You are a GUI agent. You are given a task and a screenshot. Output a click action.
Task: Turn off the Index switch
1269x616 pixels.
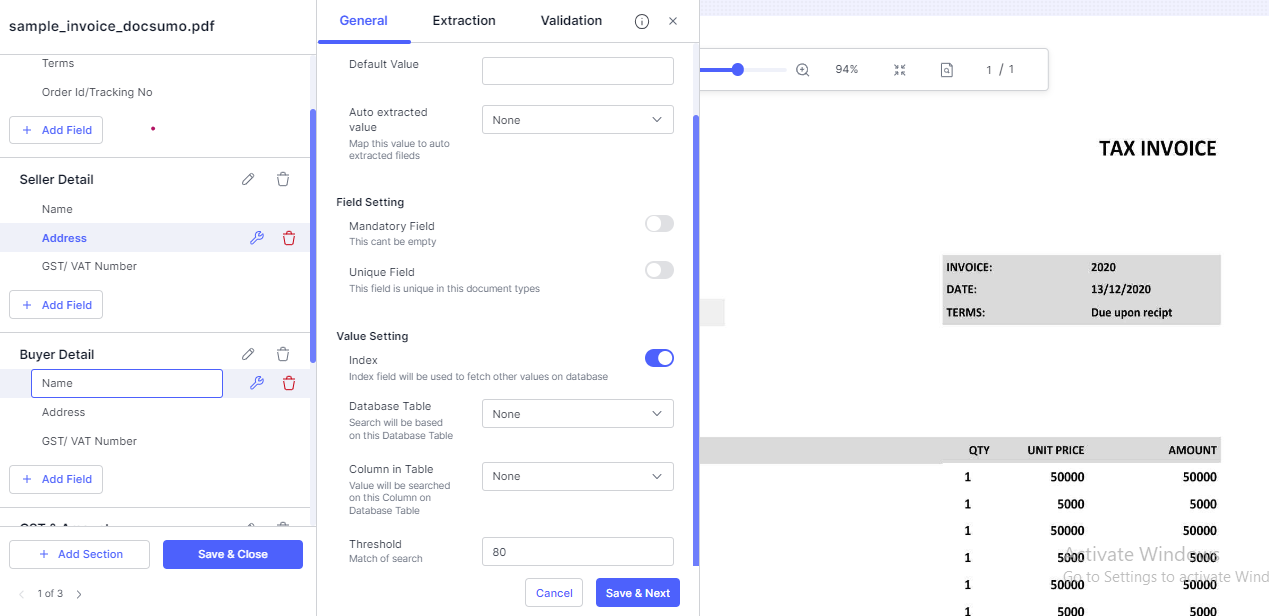coord(659,358)
